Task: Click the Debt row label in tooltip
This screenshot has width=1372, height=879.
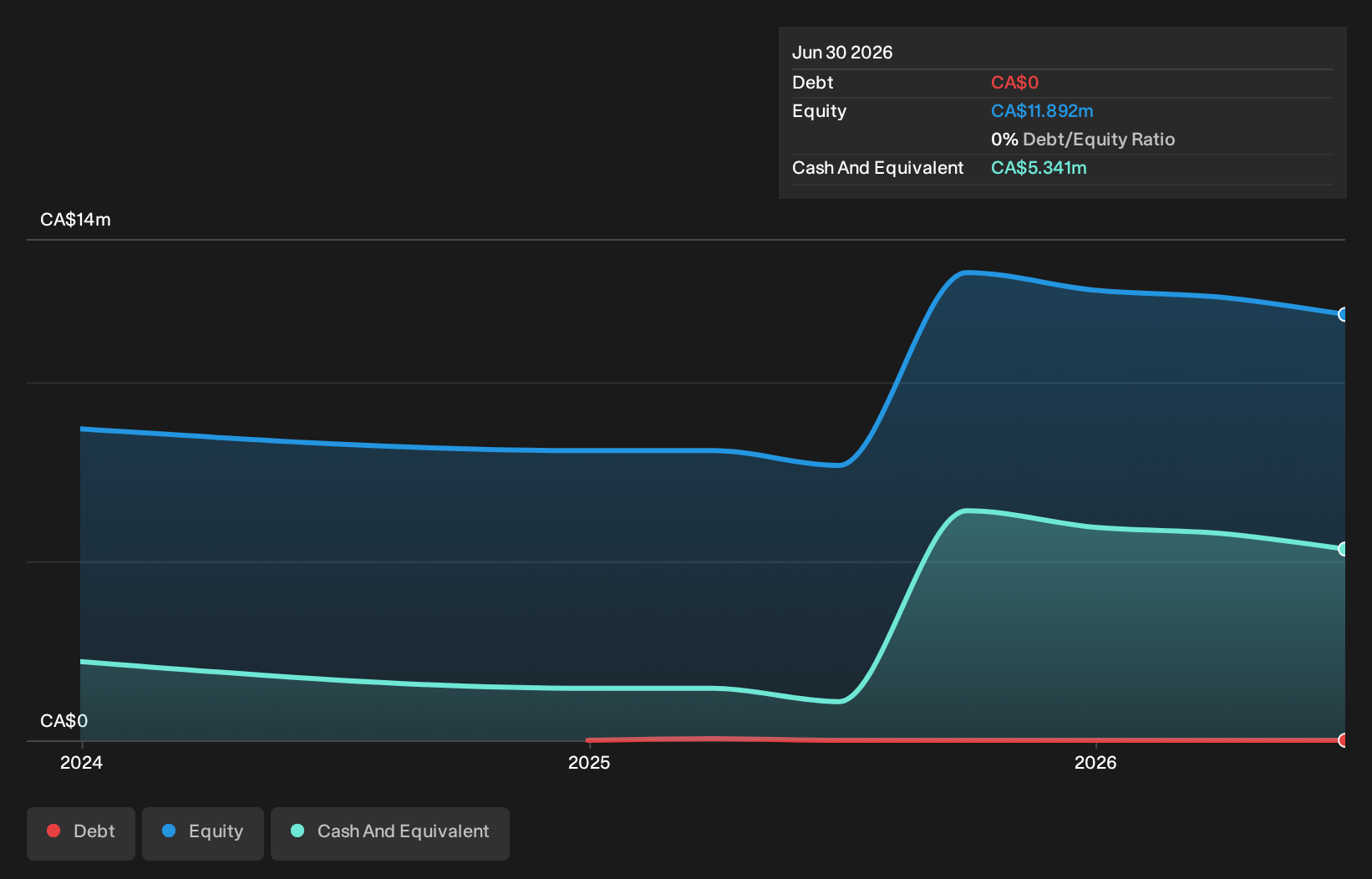Action: pos(813,83)
